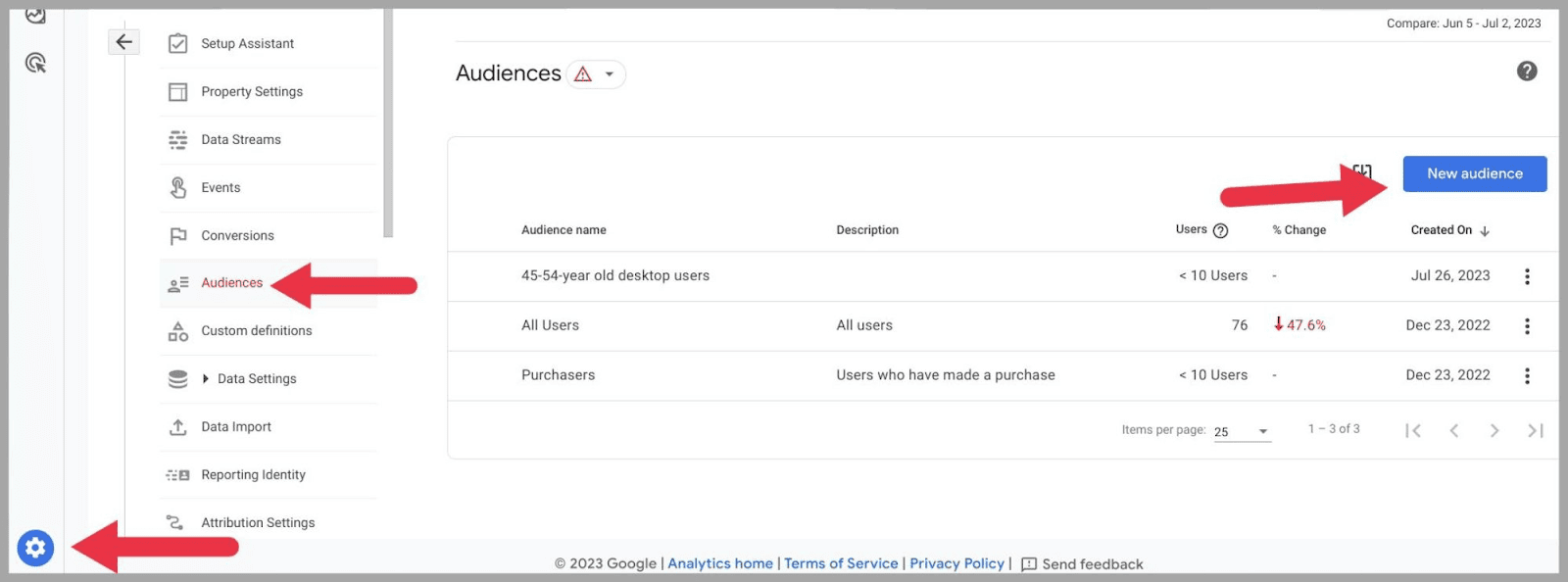Open more options for All Users row

click(1526, 326)
